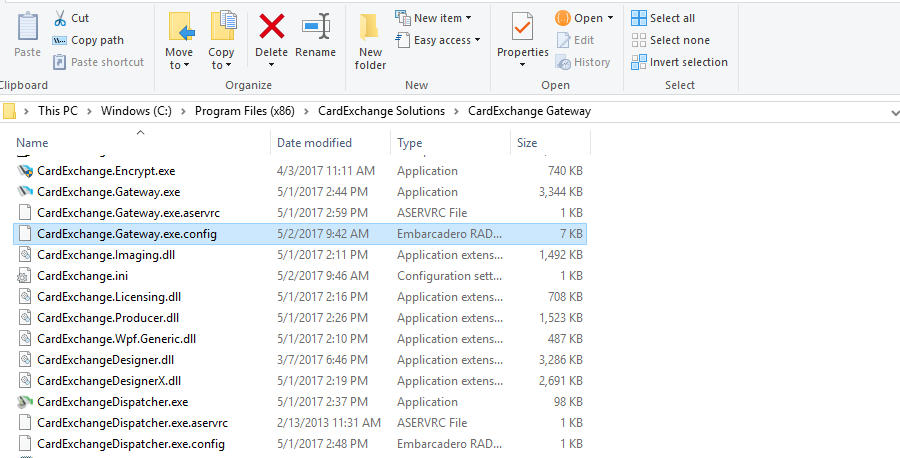This screenshot has height=458, width=900.
Task: Click the CardExchange.ini settings file icon
Action: pyautogui.click(x=25, y=276)
